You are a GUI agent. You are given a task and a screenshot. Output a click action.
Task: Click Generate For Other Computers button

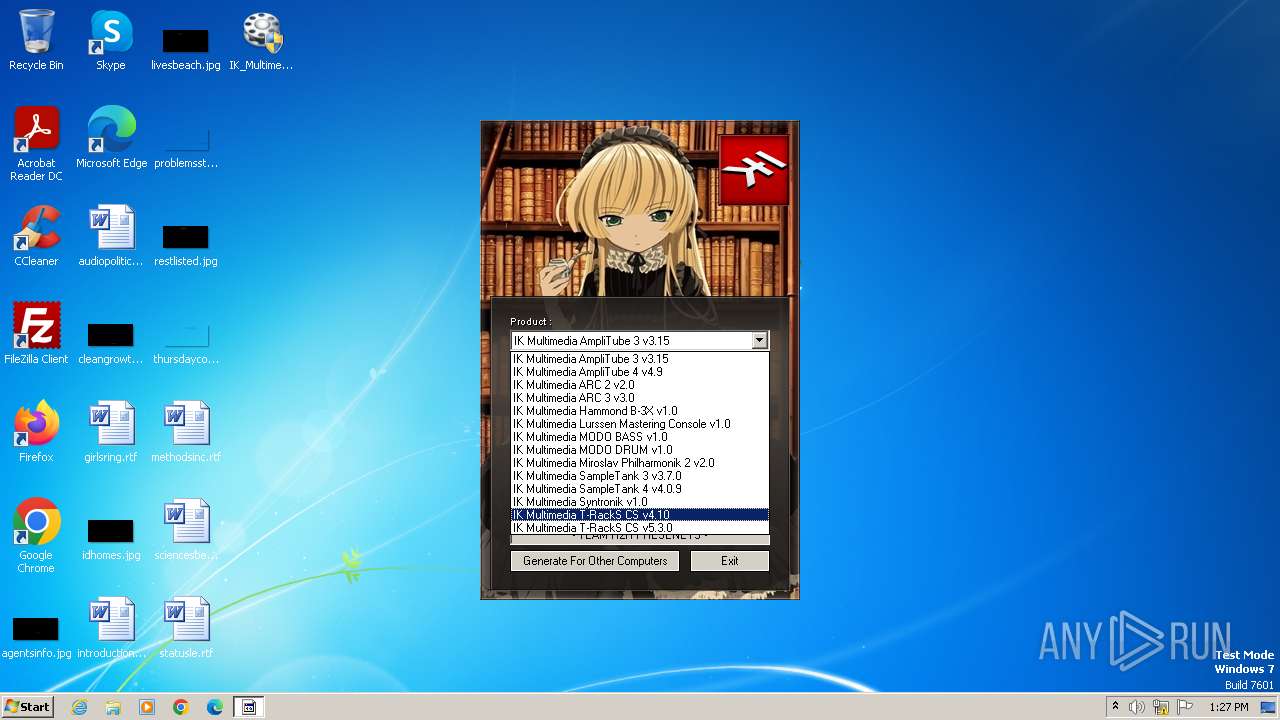click(x=595, y=561)
